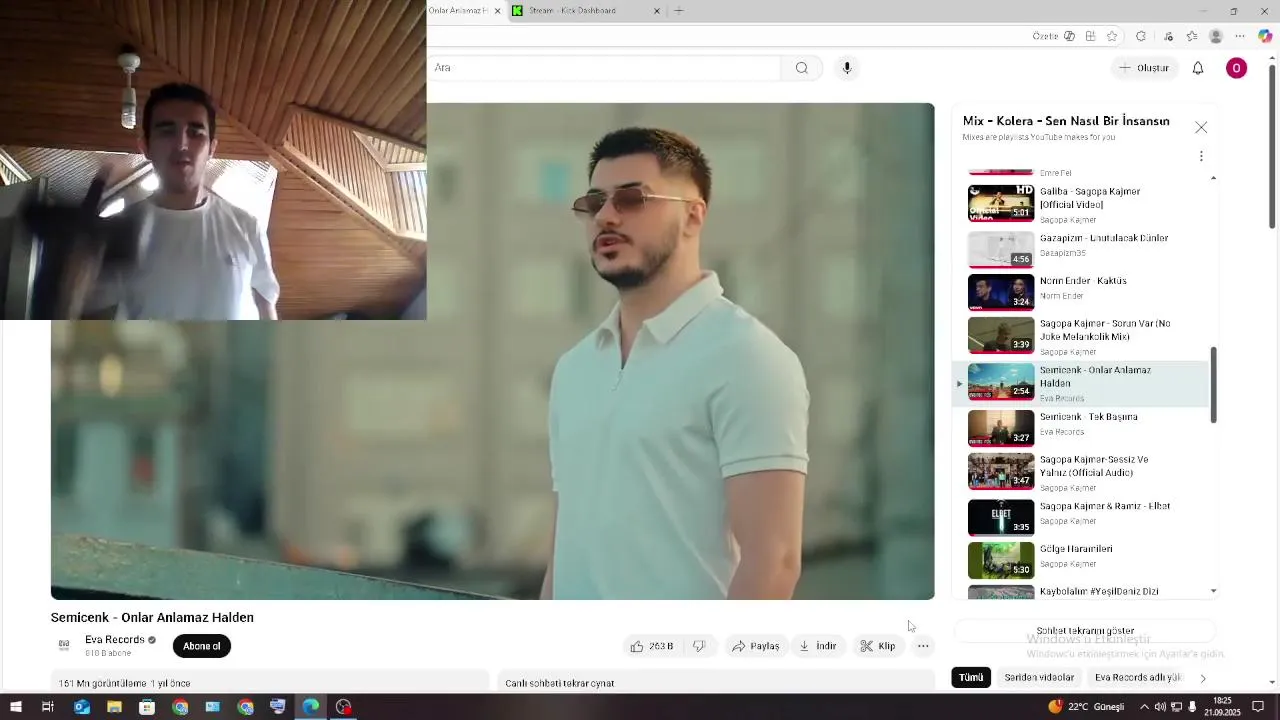This screenshot has width=1280, height=720.
Task: Show hidden tray icons chevron
Action: click(1144, 707)
